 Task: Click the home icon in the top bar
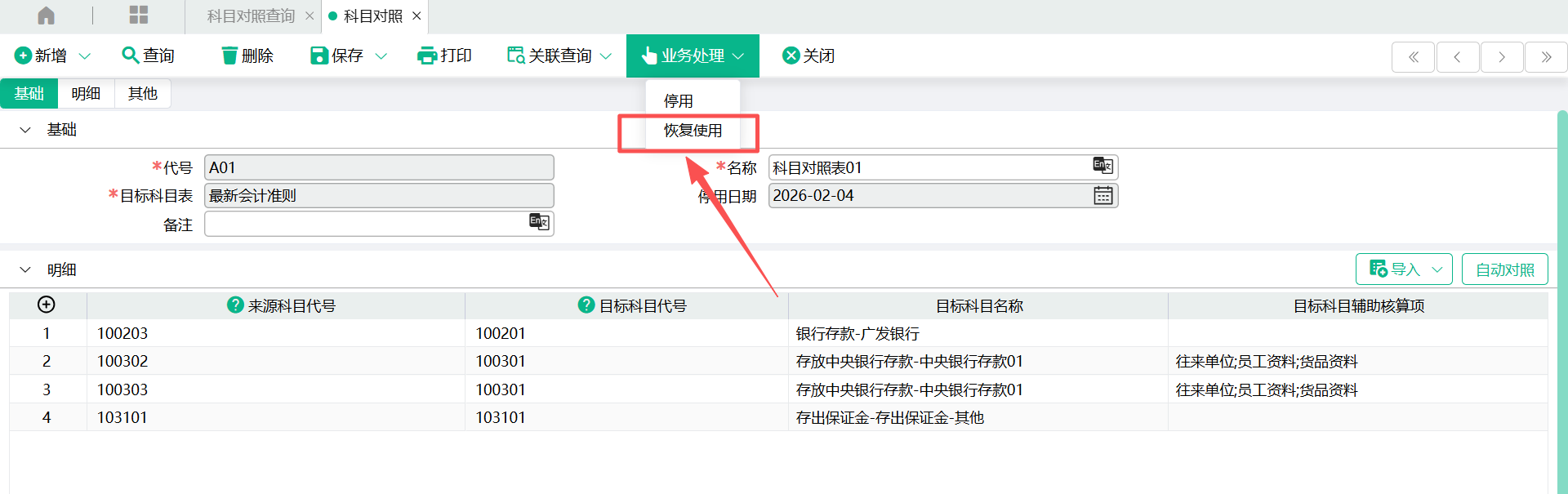(47, 16)
